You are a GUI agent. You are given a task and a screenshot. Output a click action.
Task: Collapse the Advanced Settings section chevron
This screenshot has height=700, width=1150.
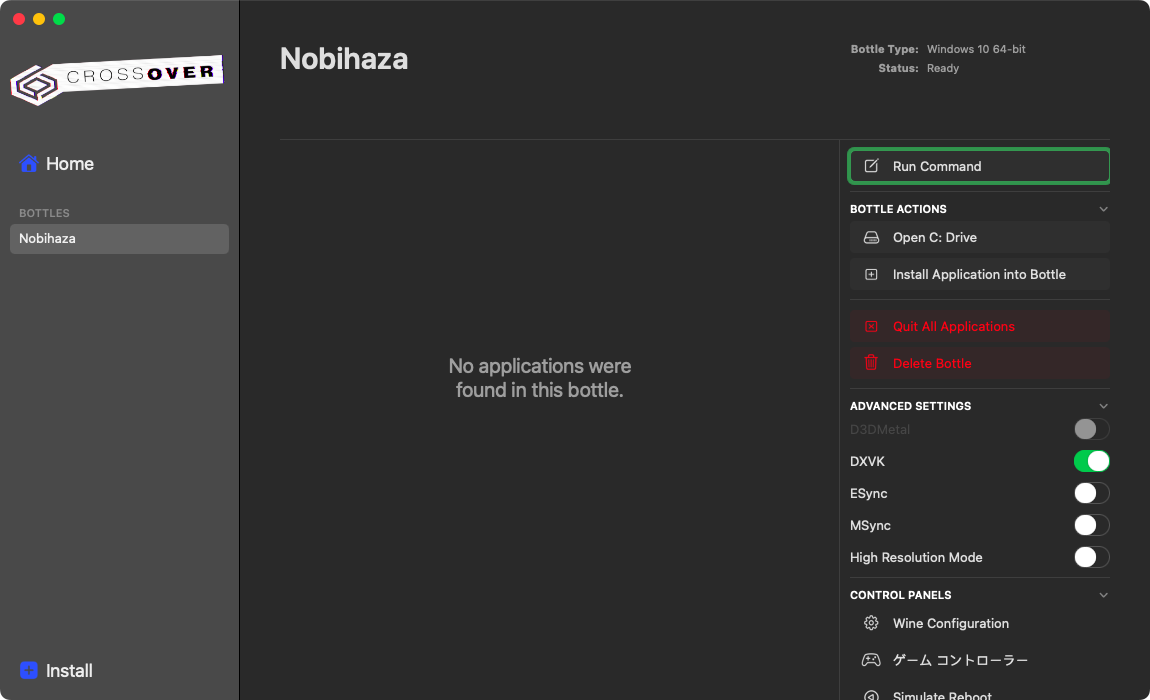coord(1103,406)
